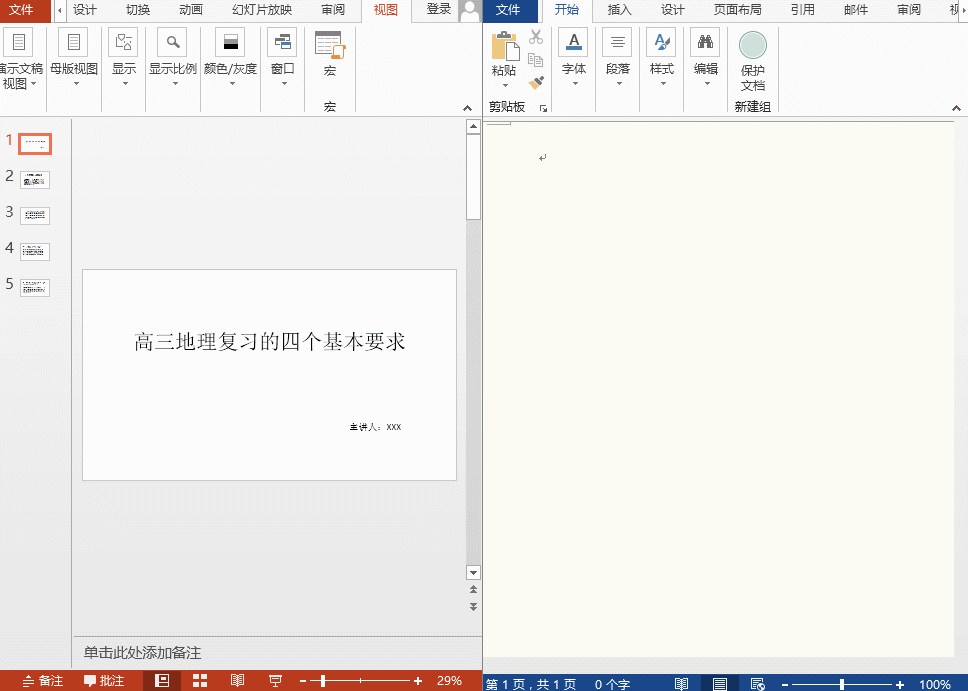
Task: Click the 主讲人 subtitle text on slide
Action: tap(375, 427)
